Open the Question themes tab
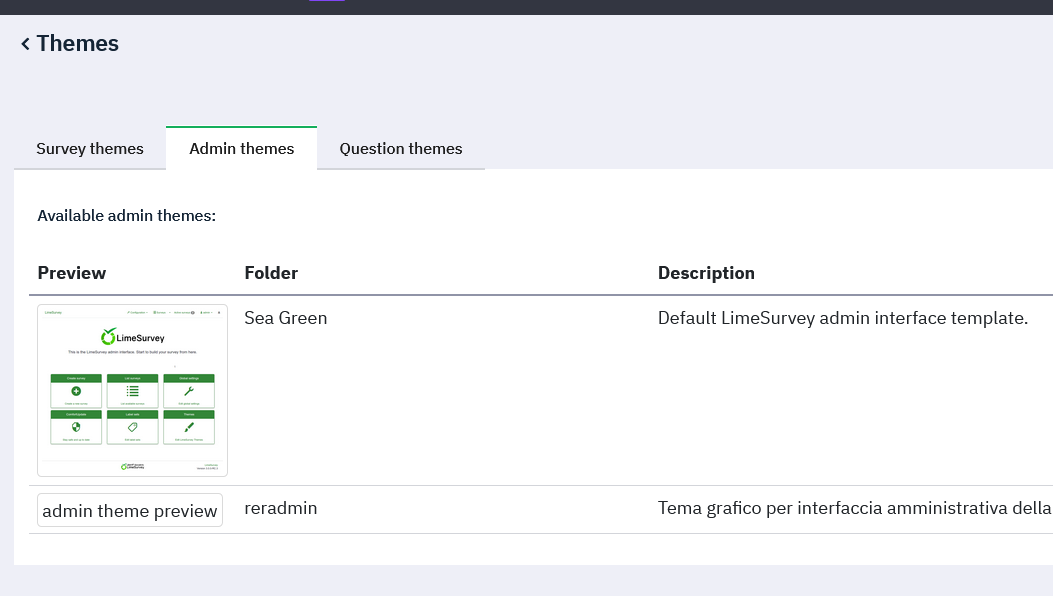 (401, 149)
